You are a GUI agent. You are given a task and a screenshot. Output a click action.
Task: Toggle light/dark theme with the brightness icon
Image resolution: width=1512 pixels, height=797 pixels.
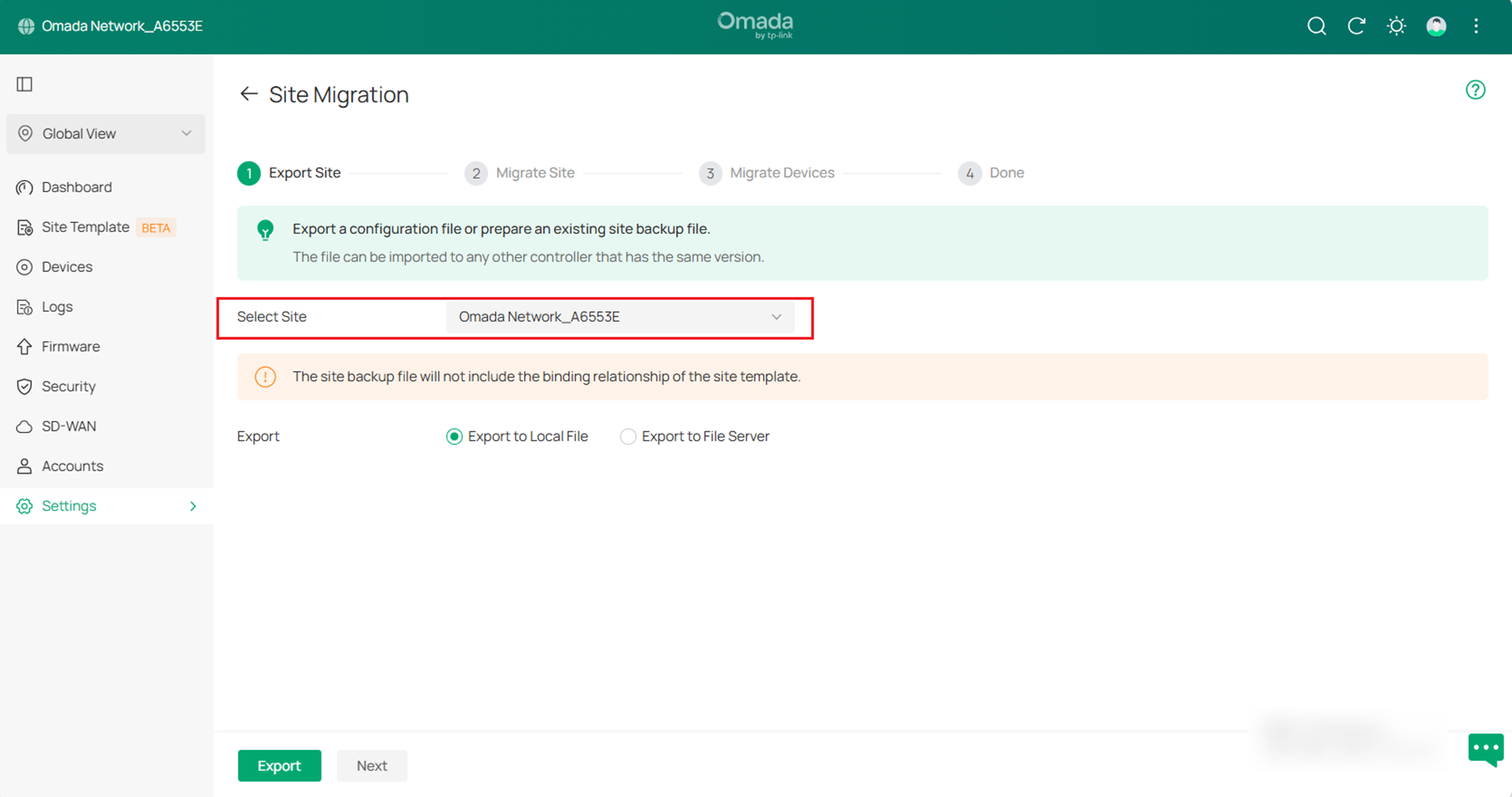tap(1396, 27)
